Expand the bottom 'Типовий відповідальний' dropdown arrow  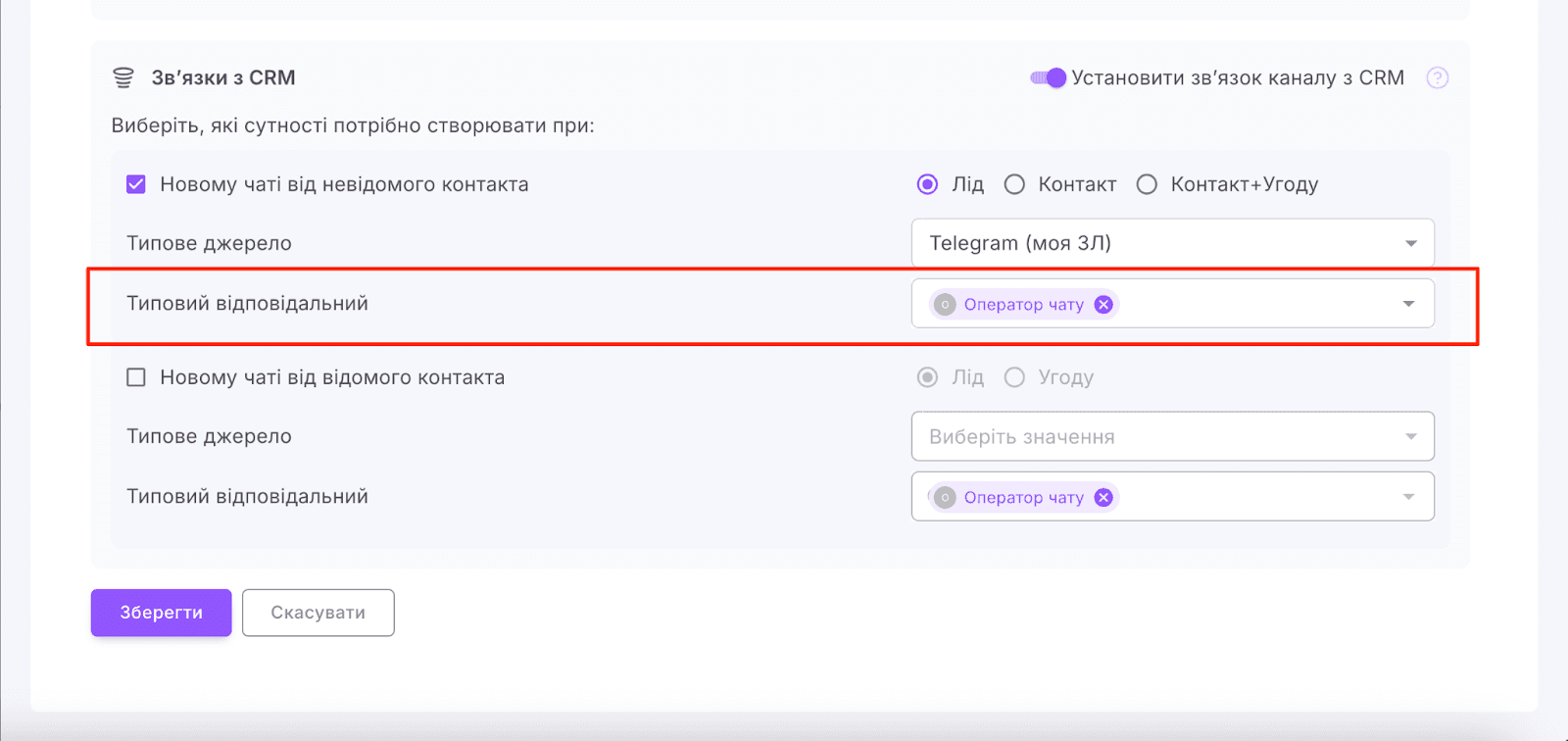[1408, 497]
